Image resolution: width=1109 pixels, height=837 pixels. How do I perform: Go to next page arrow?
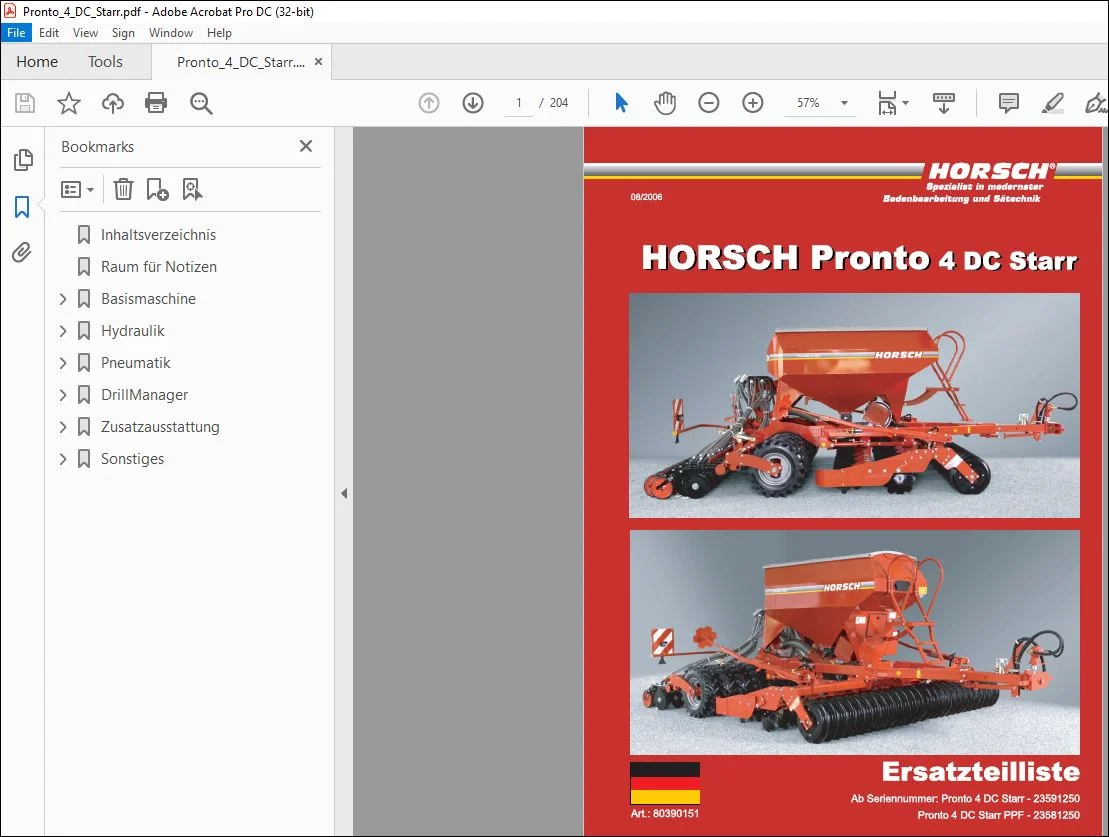[473, 103]
